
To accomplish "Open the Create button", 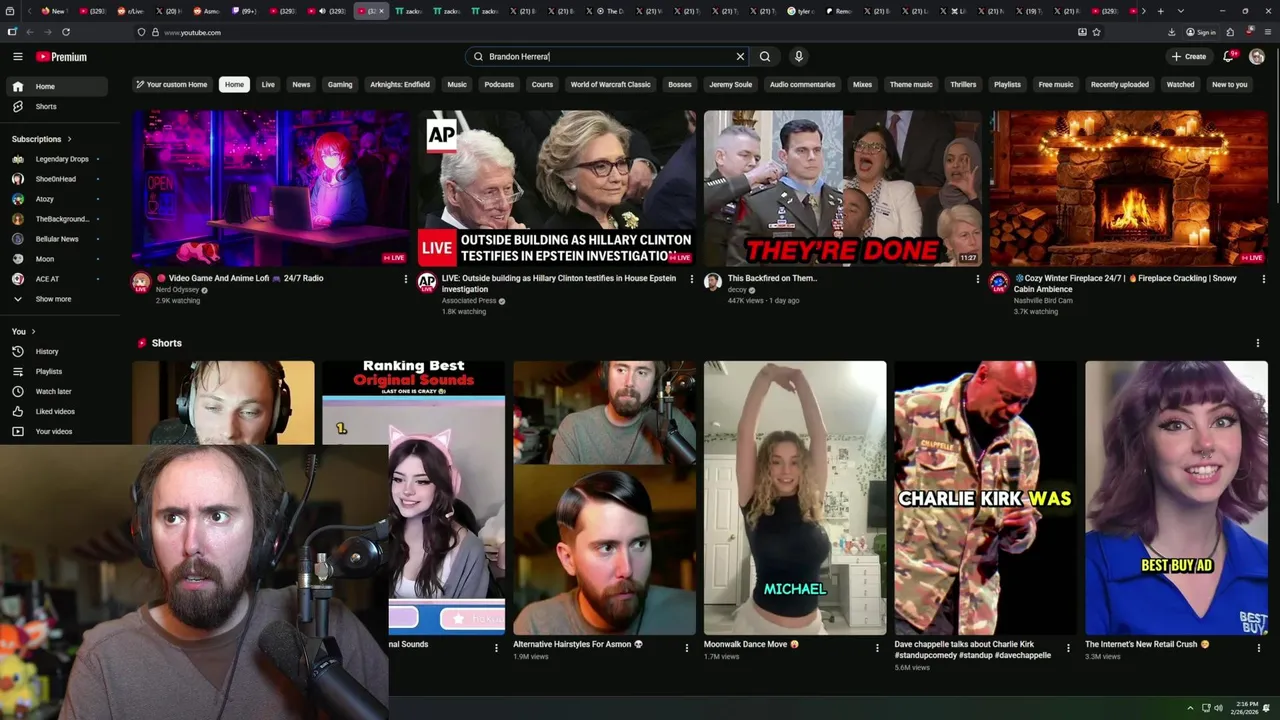I will tap(1189, 57).
